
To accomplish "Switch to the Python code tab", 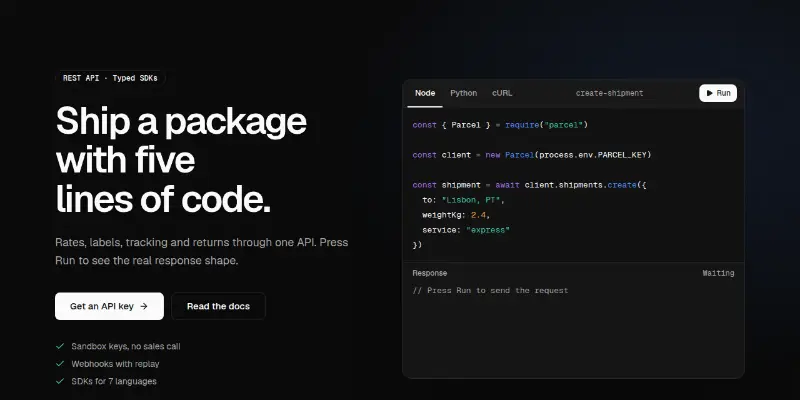I will pyautogui.click(x=463, y=93).
